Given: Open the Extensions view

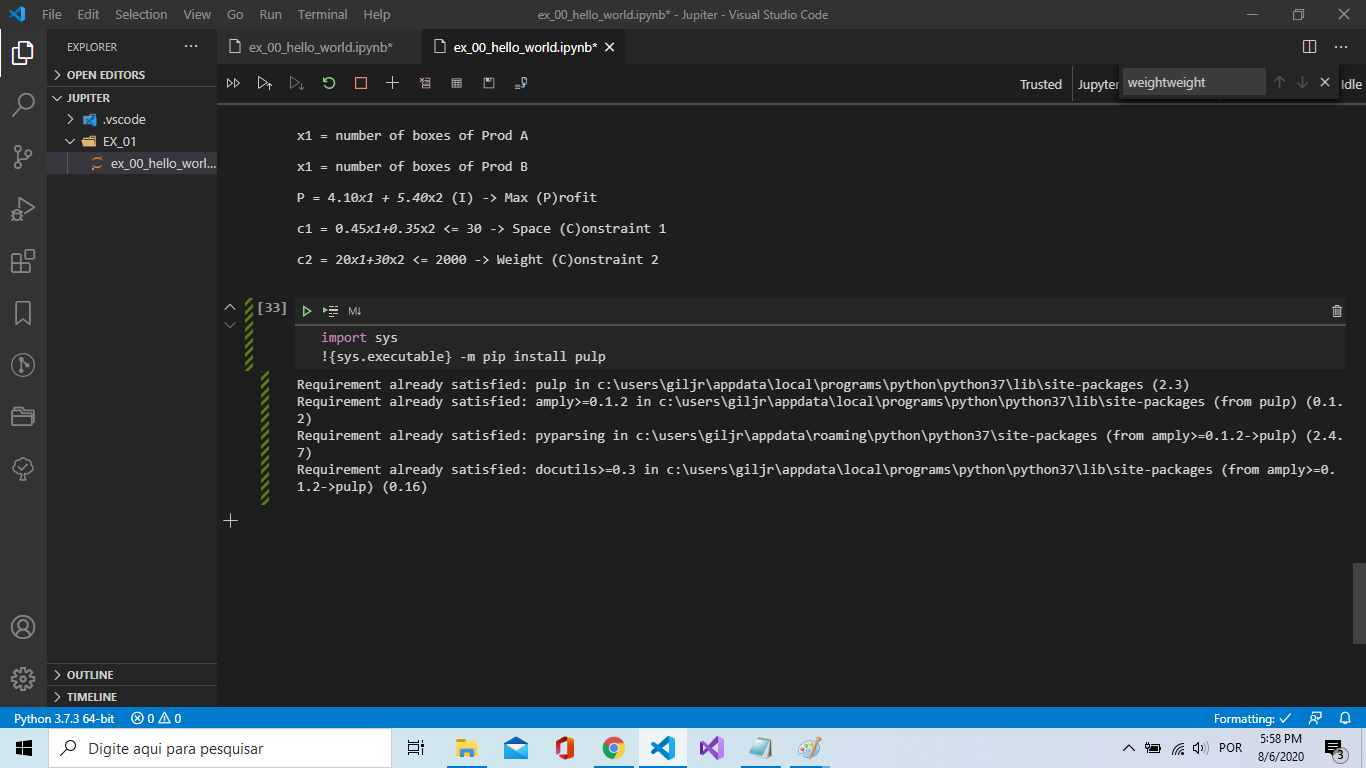Looking at the screenshot, I should (x=22, y=261).
